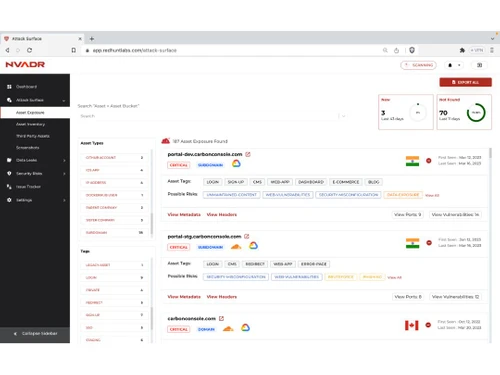
Task: Click the red EXPORT ALL button
Action: (x=465, y=82)
